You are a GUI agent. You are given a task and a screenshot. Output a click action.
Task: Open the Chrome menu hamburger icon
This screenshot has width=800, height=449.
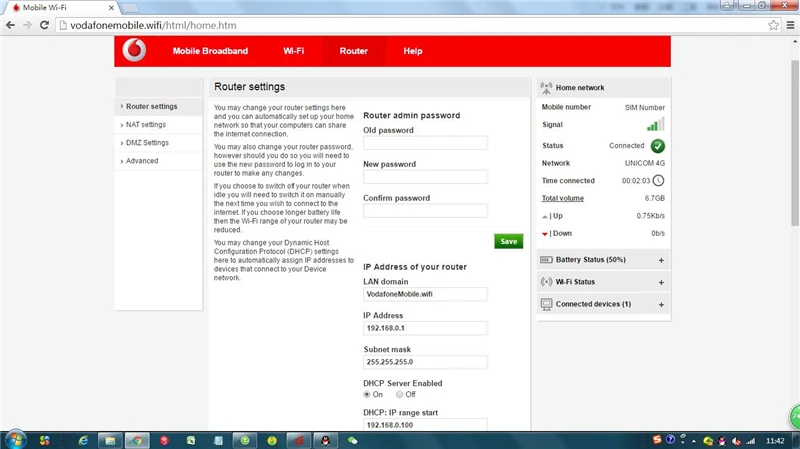790,25
